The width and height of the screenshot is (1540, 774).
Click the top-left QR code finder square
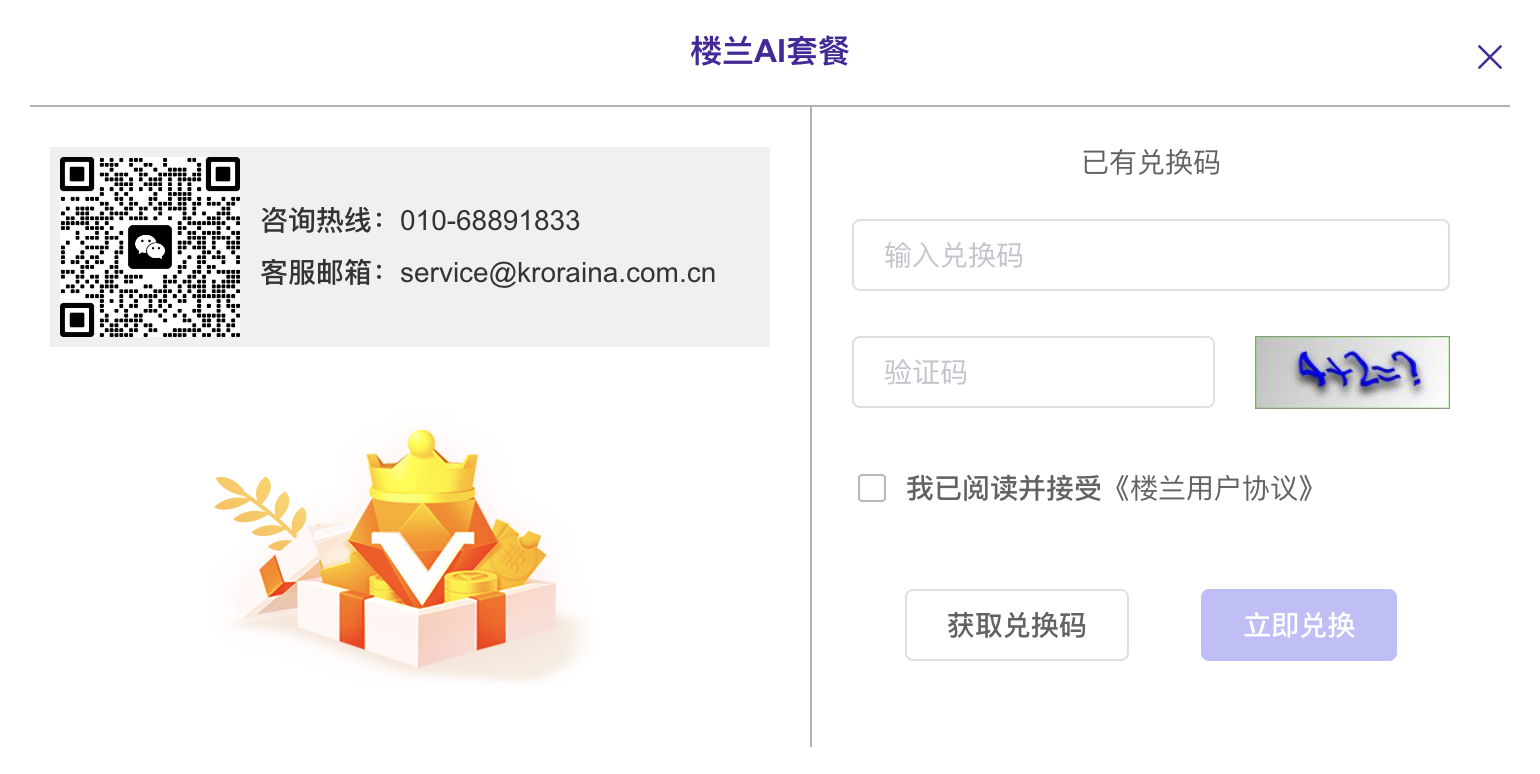pyautogui.click(x=77, y=174)
